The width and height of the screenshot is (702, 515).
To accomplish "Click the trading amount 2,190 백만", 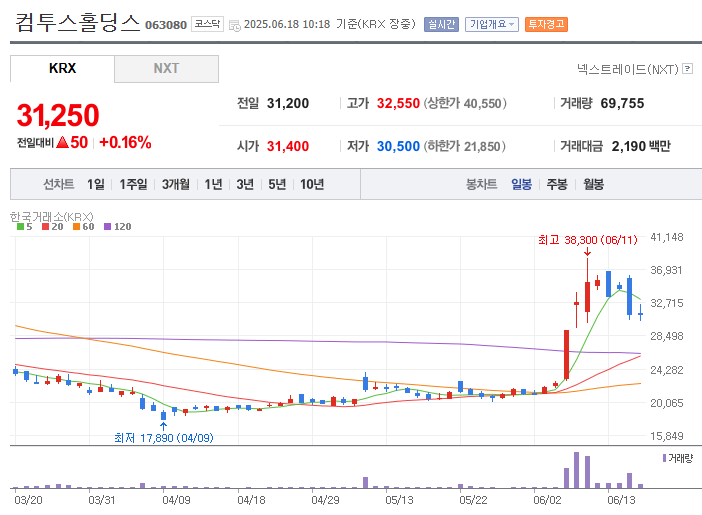I will 641,146.
